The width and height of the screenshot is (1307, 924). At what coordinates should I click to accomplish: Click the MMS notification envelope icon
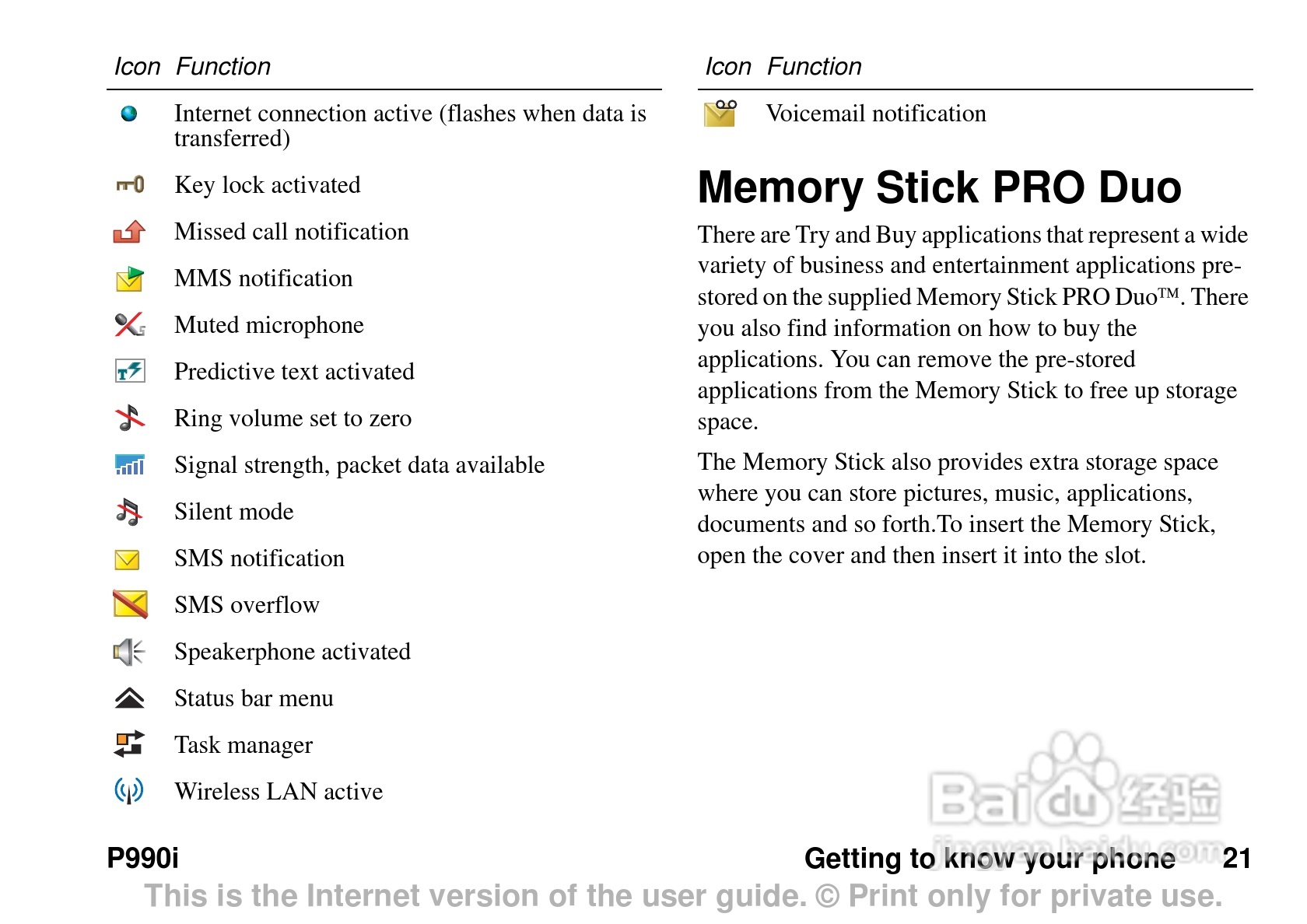pyautogui.click(x=130, y=278)
